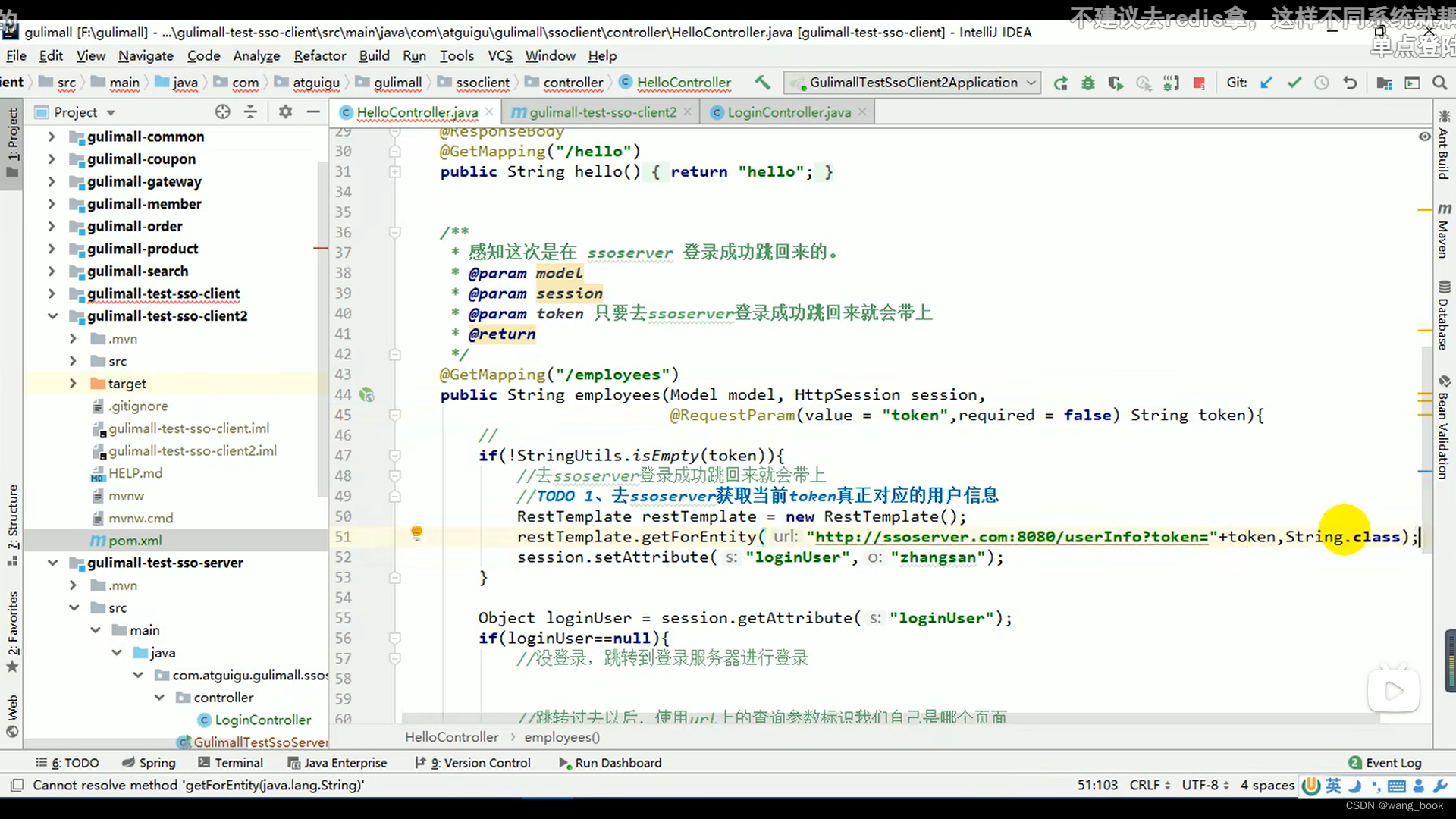Click the tool windows toggle icon in status bar
Viewport: 1456px width, 819px height.
pos(17,786)
